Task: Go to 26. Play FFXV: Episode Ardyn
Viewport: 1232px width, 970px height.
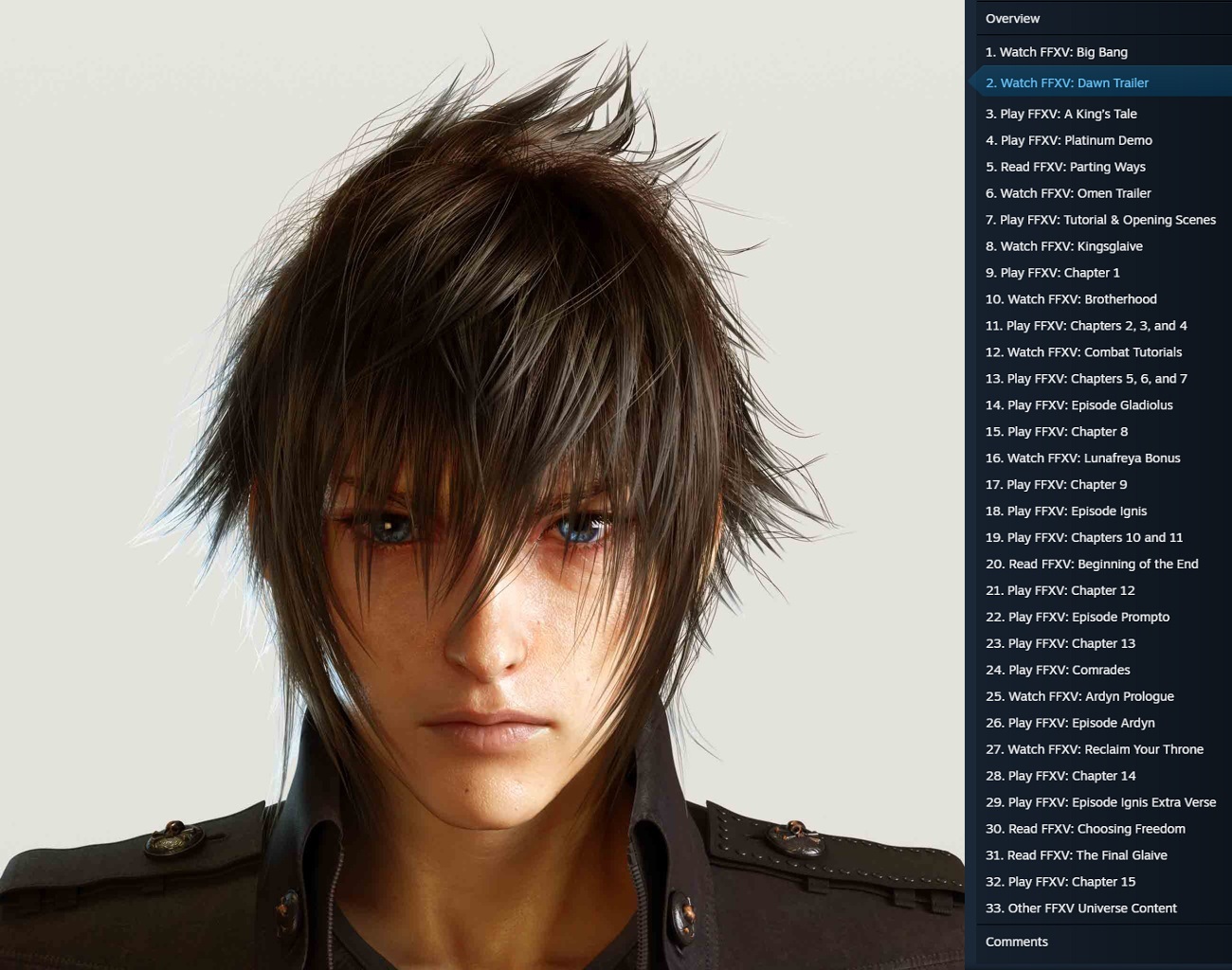Action: [x=1070, y=724]
